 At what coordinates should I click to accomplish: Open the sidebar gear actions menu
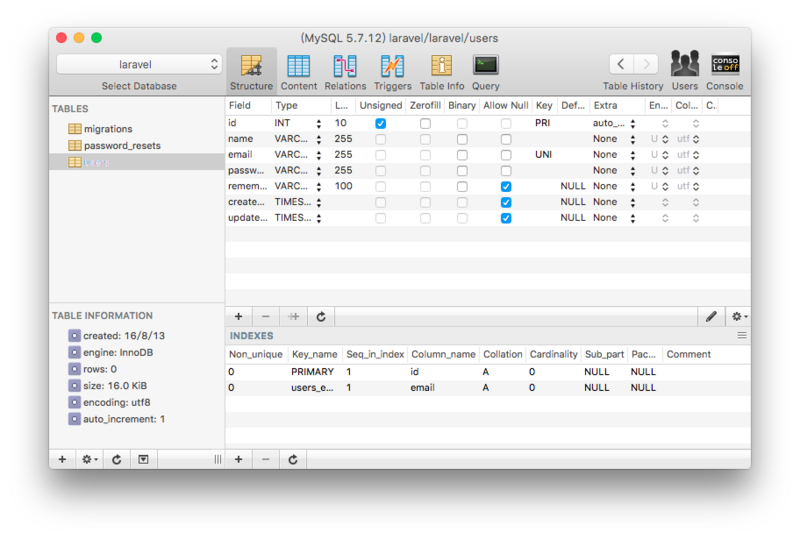point(89,459)
